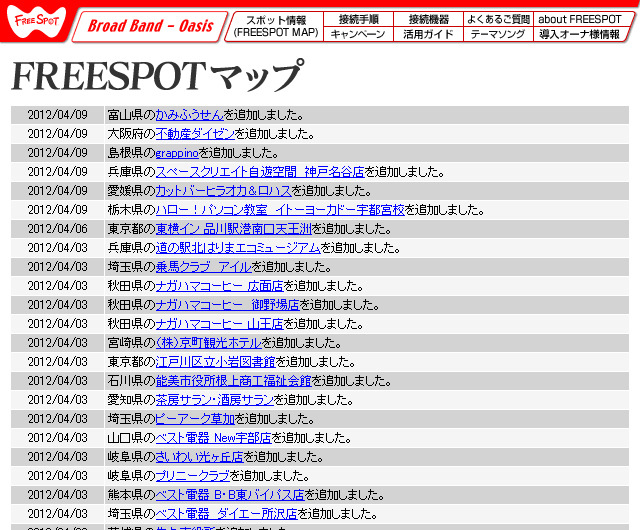640x530 pixels.
Task: Open 江戸川区立小岩図書館 link
Action: click(216, 362)
